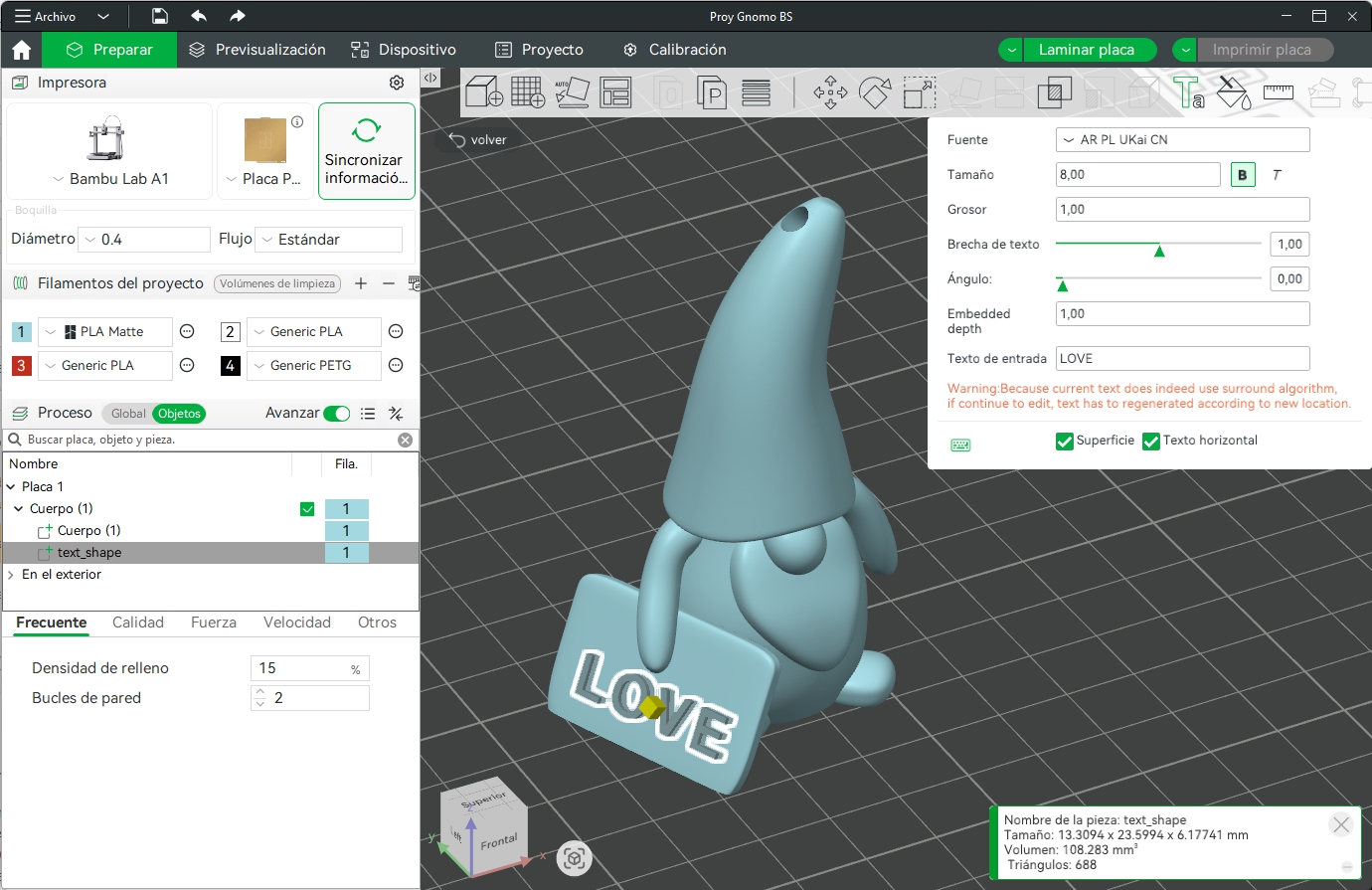Image resolution: width=1372 pixels, height=890 pixels.
Task: Click the Add plate icon in toolbar
Action: [528, 92]
